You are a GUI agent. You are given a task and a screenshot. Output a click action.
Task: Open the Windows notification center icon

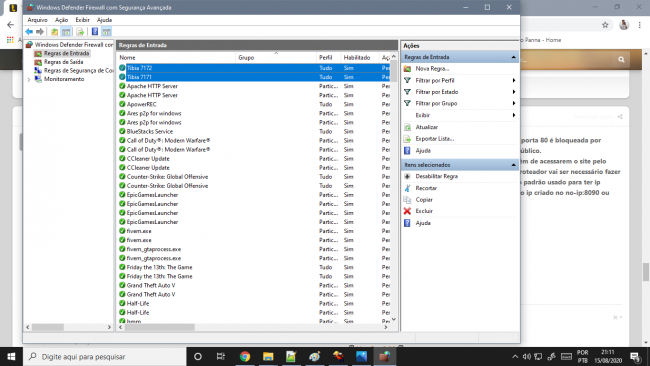(x=635, y=356)
